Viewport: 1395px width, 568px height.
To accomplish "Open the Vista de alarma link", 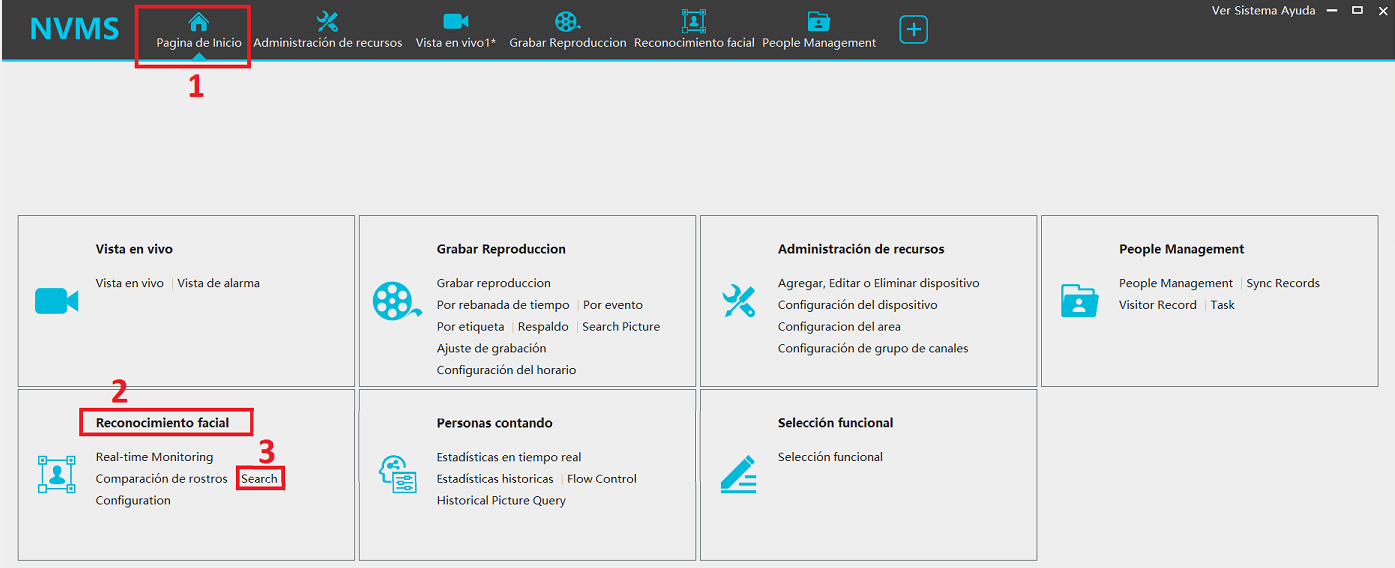I will coord(218,283).
